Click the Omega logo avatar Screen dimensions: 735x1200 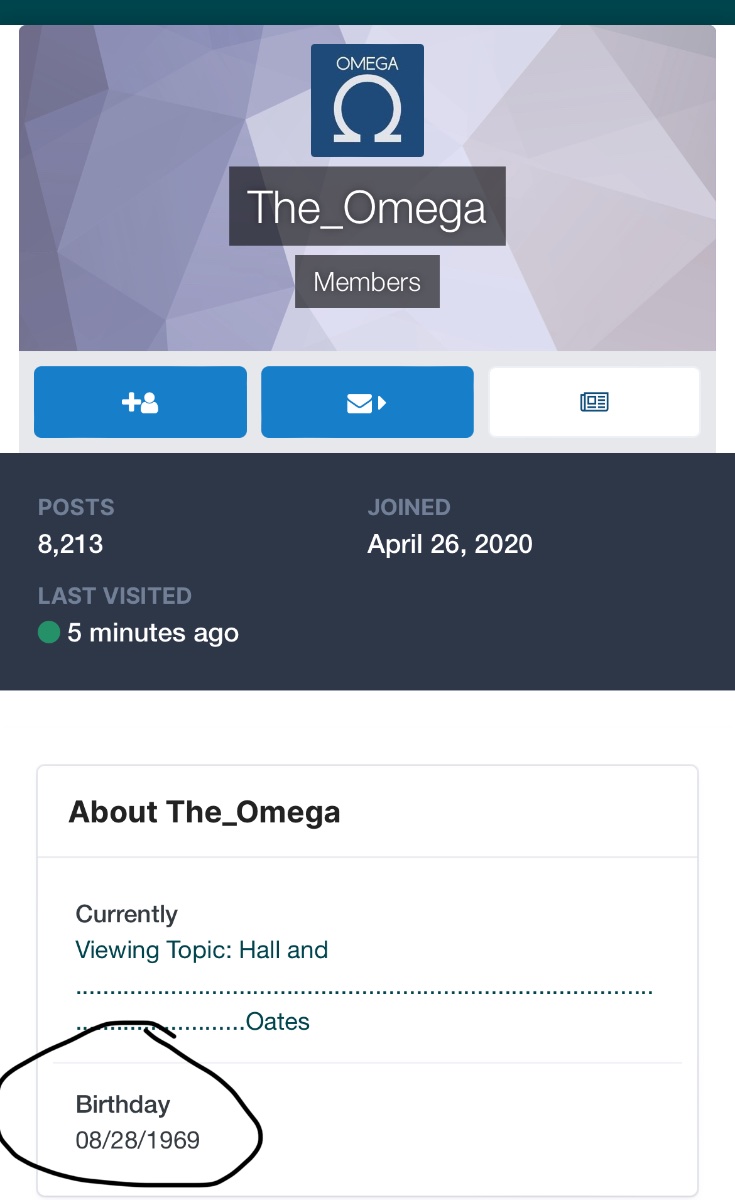coord(367,101)
